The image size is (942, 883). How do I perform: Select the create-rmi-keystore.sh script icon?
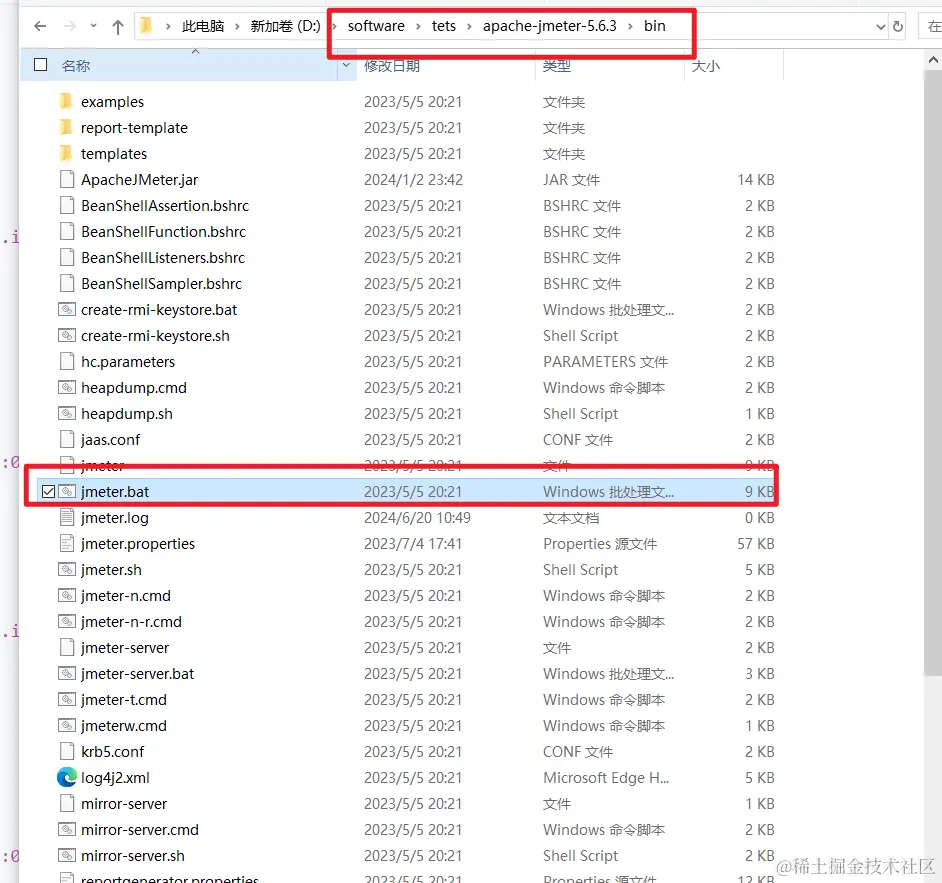point(67,335)
